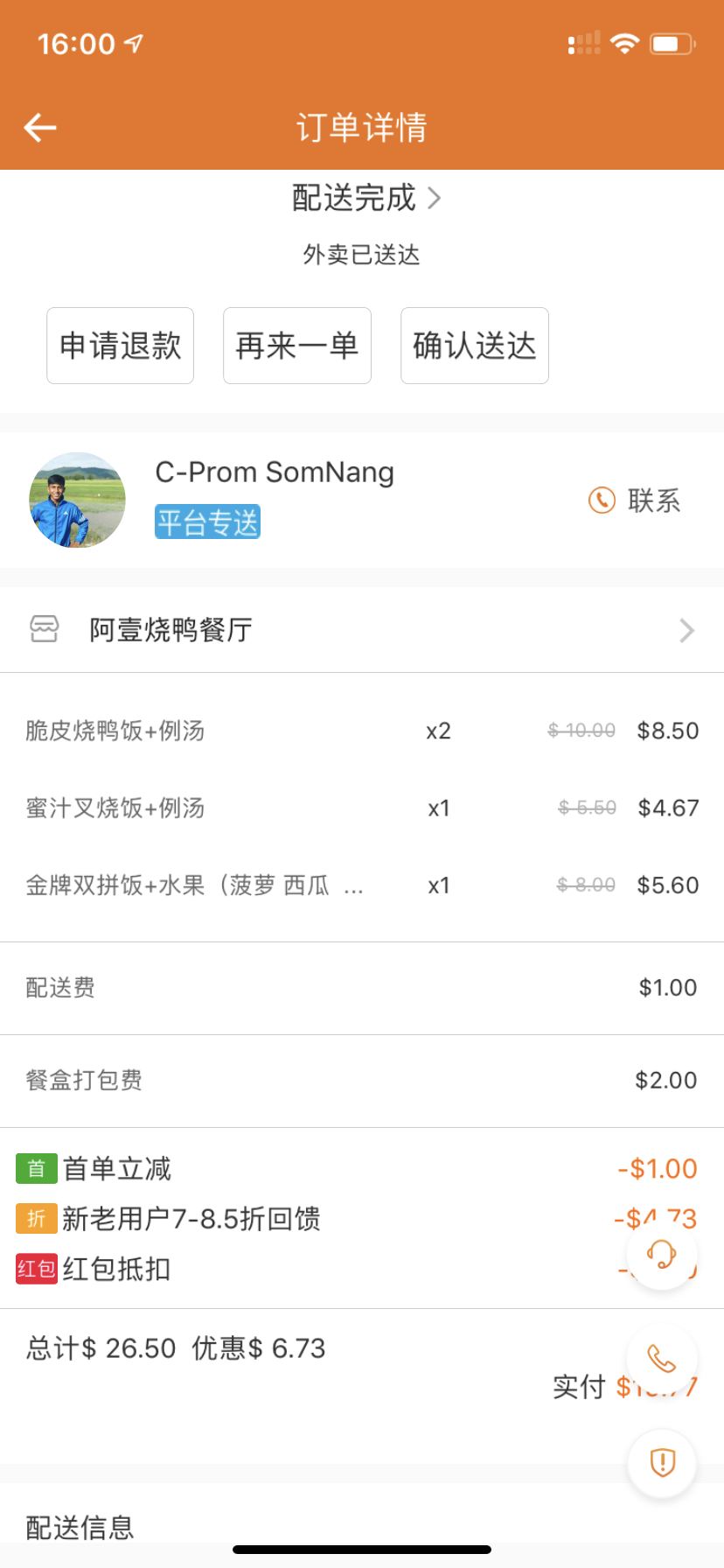Image resolution: width=724 pixels, height=1568 pixels.
Task: Tap the orange phone contact icon
Action: [602, 500]
